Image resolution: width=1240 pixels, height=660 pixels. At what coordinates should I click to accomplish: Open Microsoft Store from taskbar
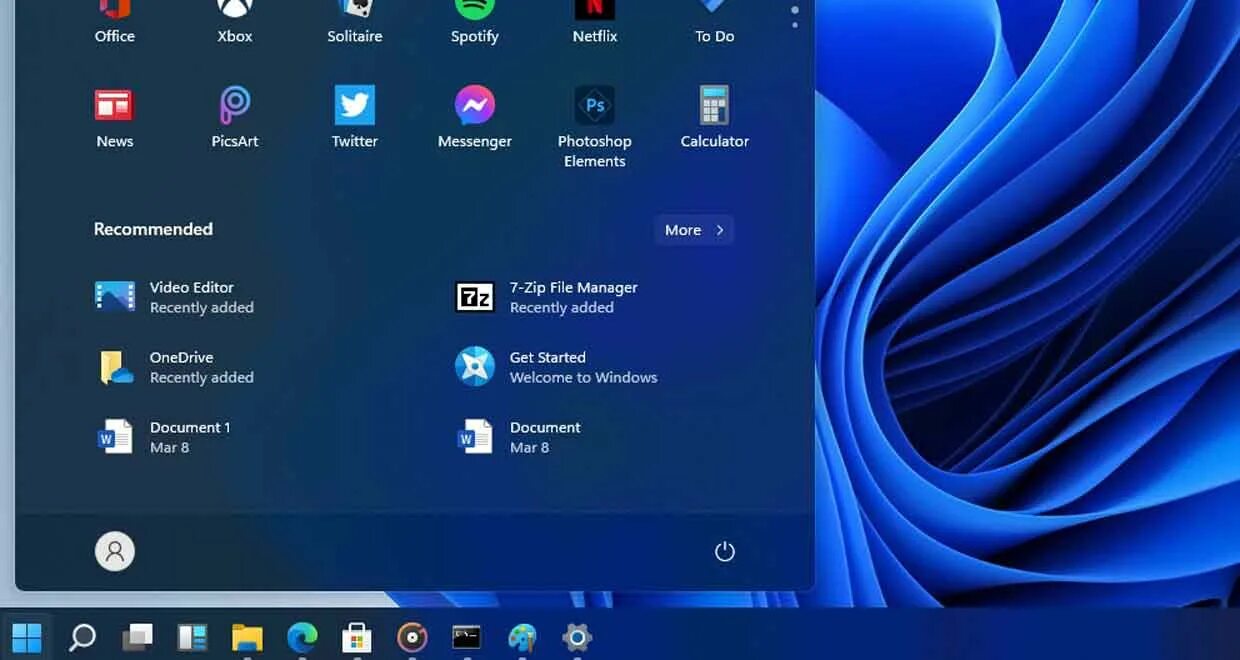(357, 636)
